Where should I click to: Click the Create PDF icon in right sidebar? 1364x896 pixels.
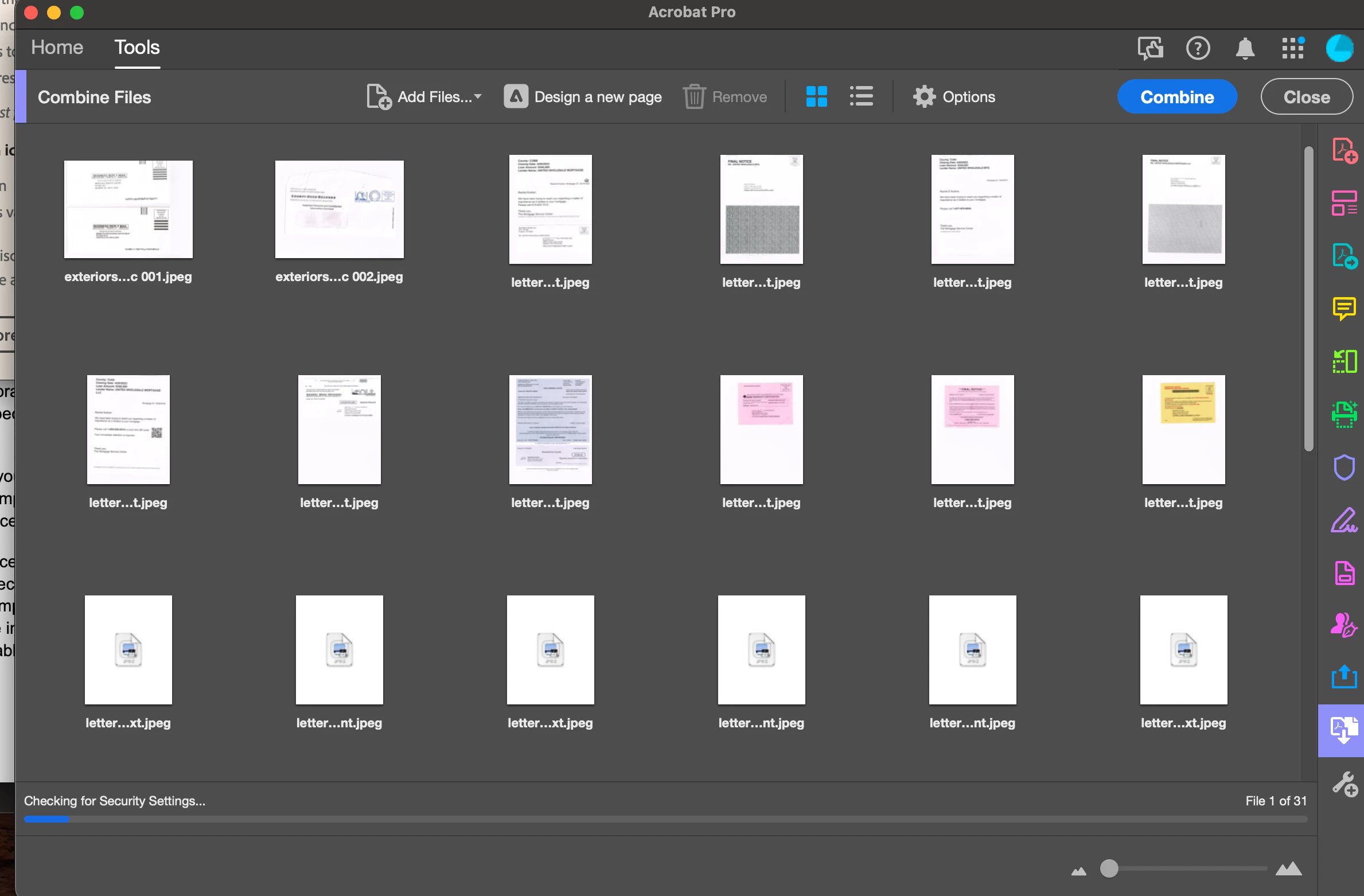point(1344,150)
